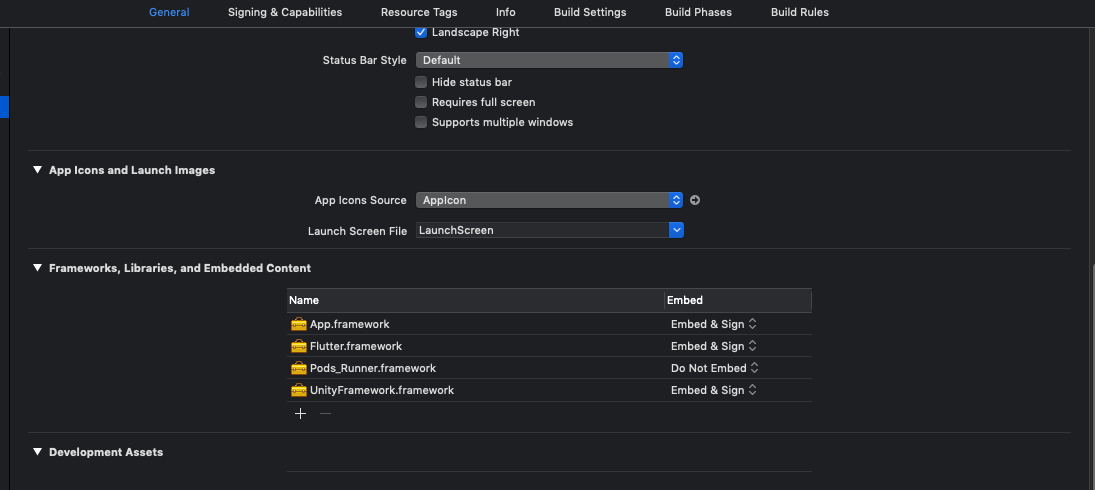The height and width of the screenshot is (490, 1095).
Task: Select the UnityFramework.framework row name
Action: click(x=381, y=390)
